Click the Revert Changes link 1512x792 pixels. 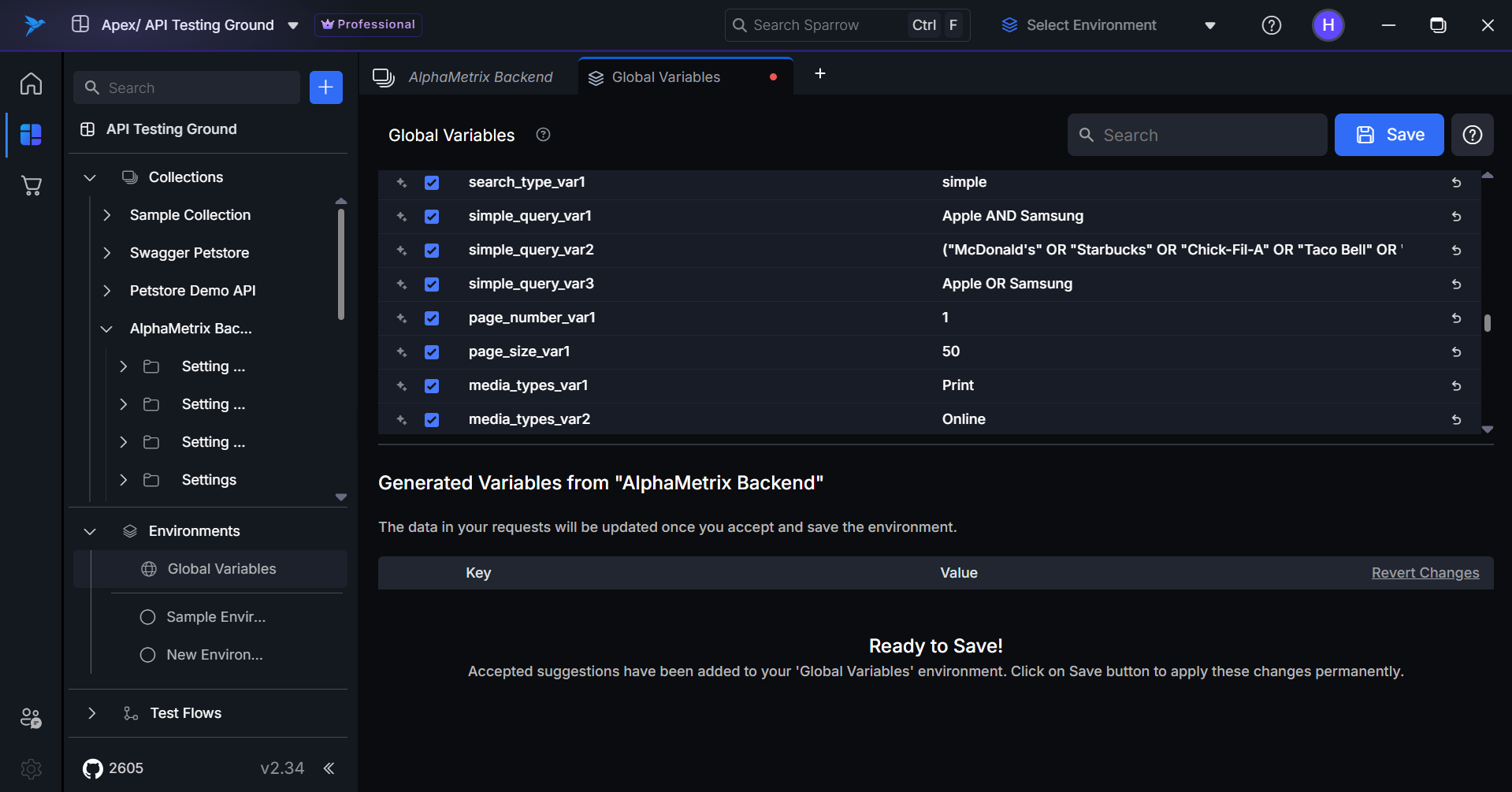[1425, 573]
